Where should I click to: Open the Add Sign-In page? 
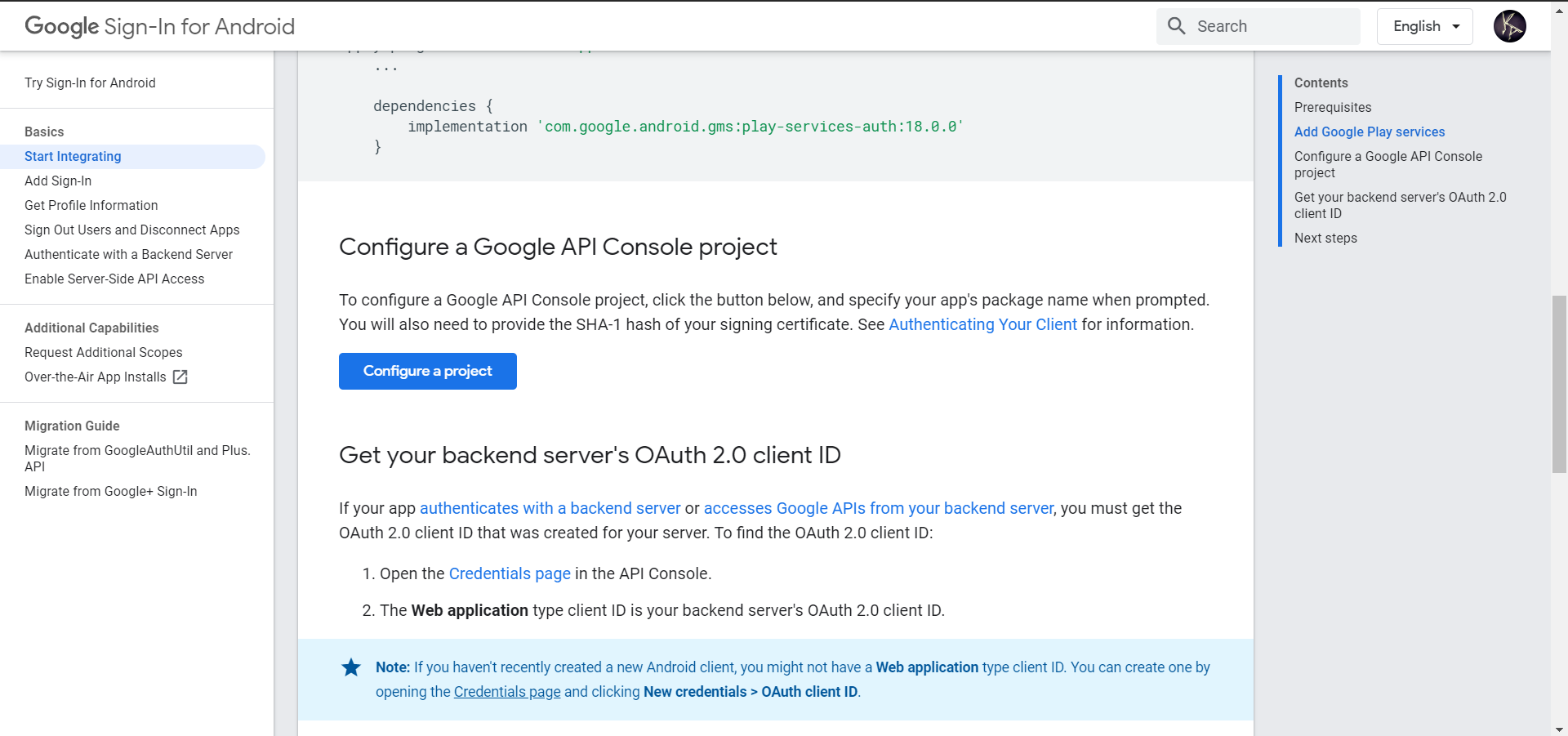58,181
